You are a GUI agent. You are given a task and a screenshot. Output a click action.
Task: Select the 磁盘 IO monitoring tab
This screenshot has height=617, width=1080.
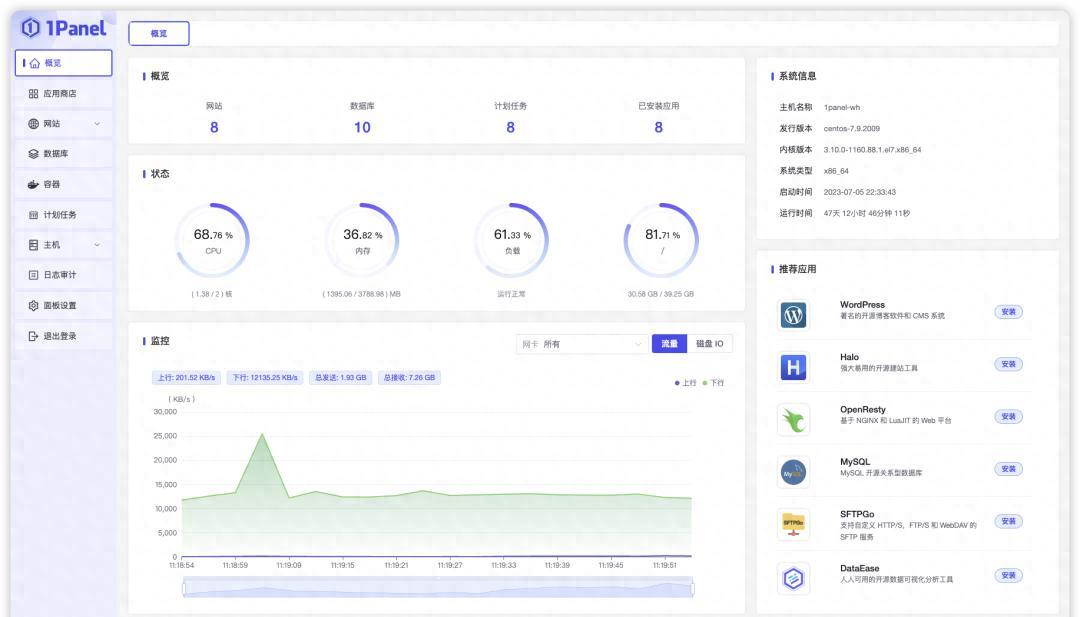pyautogui.click(x=709, y=344)
